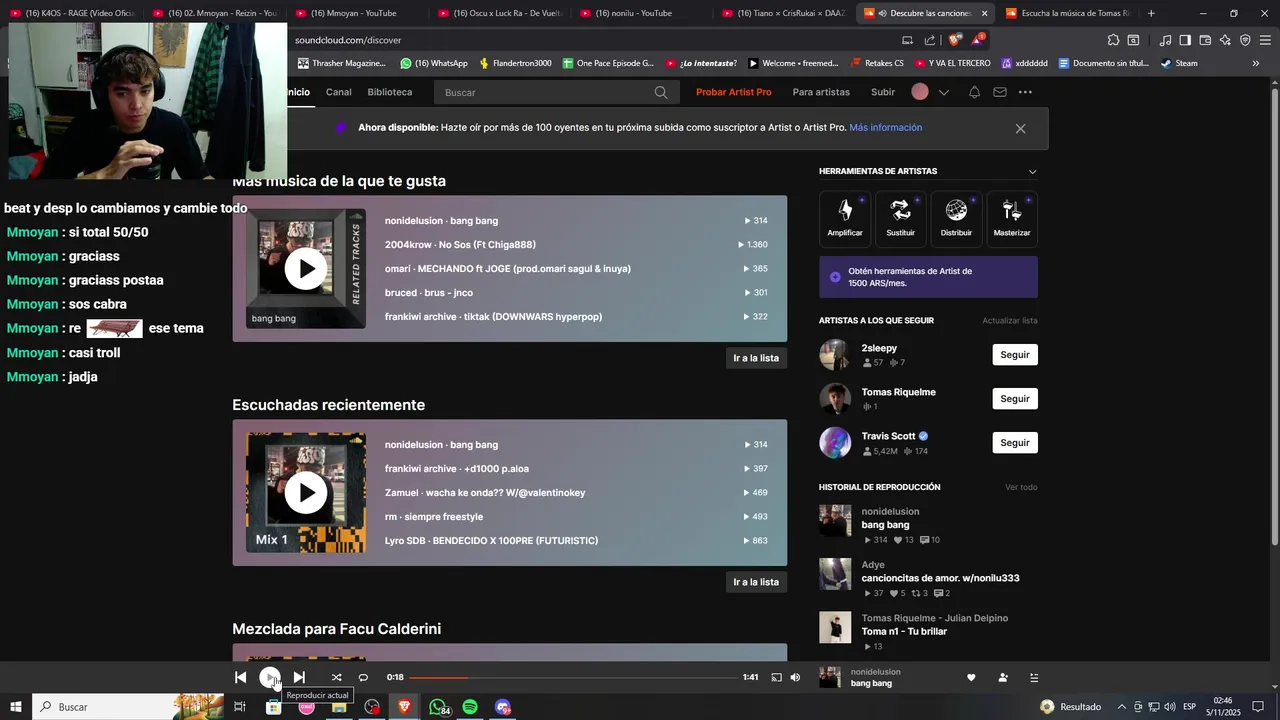Screen dimensions: 1280x720
Task: Follow the artist 2sleepy
Action: pyautogui.click(x=1015, y=355)
